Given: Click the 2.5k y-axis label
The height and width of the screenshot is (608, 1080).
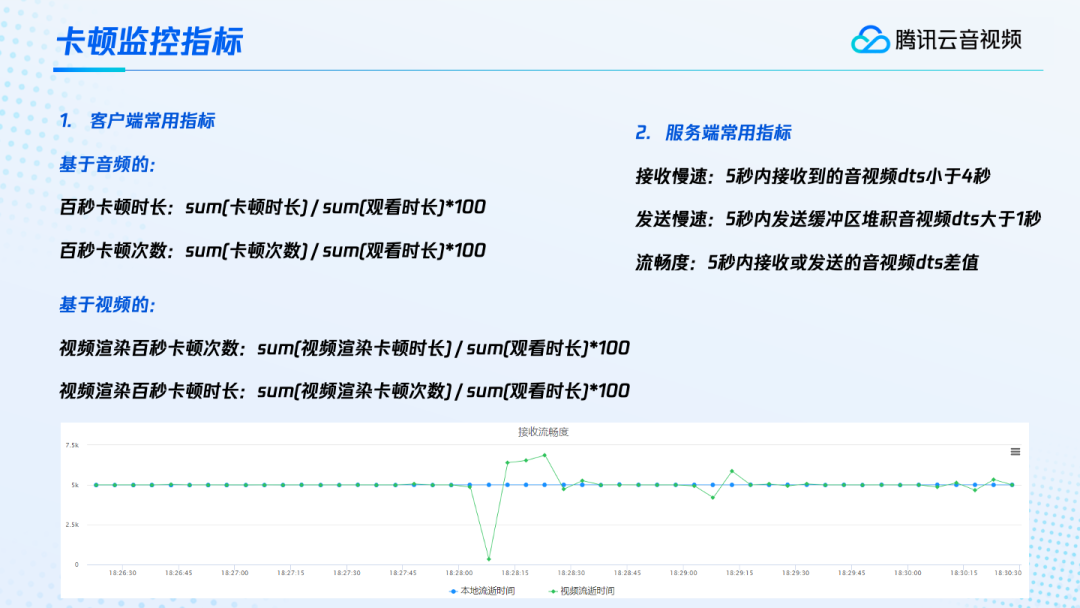Looking at the screenshot, I should pos(72,524).
